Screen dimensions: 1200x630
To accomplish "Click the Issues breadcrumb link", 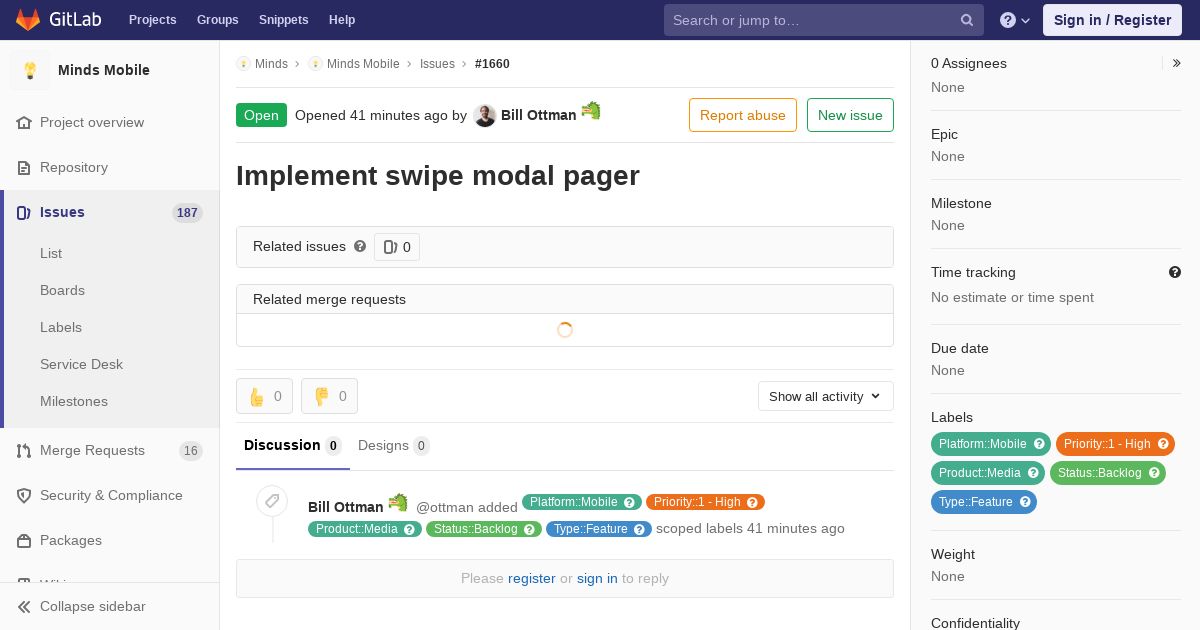I will 437,64.
